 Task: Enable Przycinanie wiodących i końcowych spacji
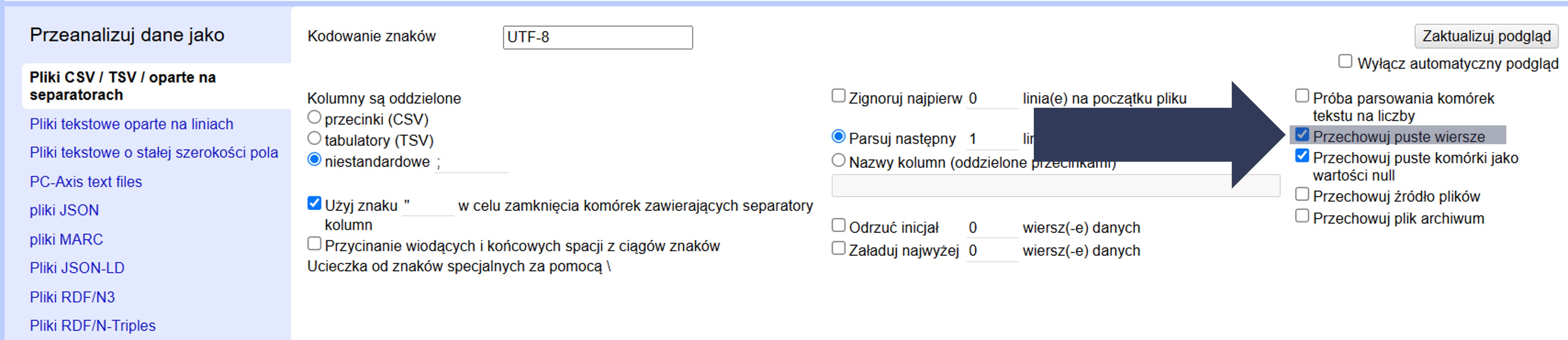pyautogui.click(x=314, y=245)
